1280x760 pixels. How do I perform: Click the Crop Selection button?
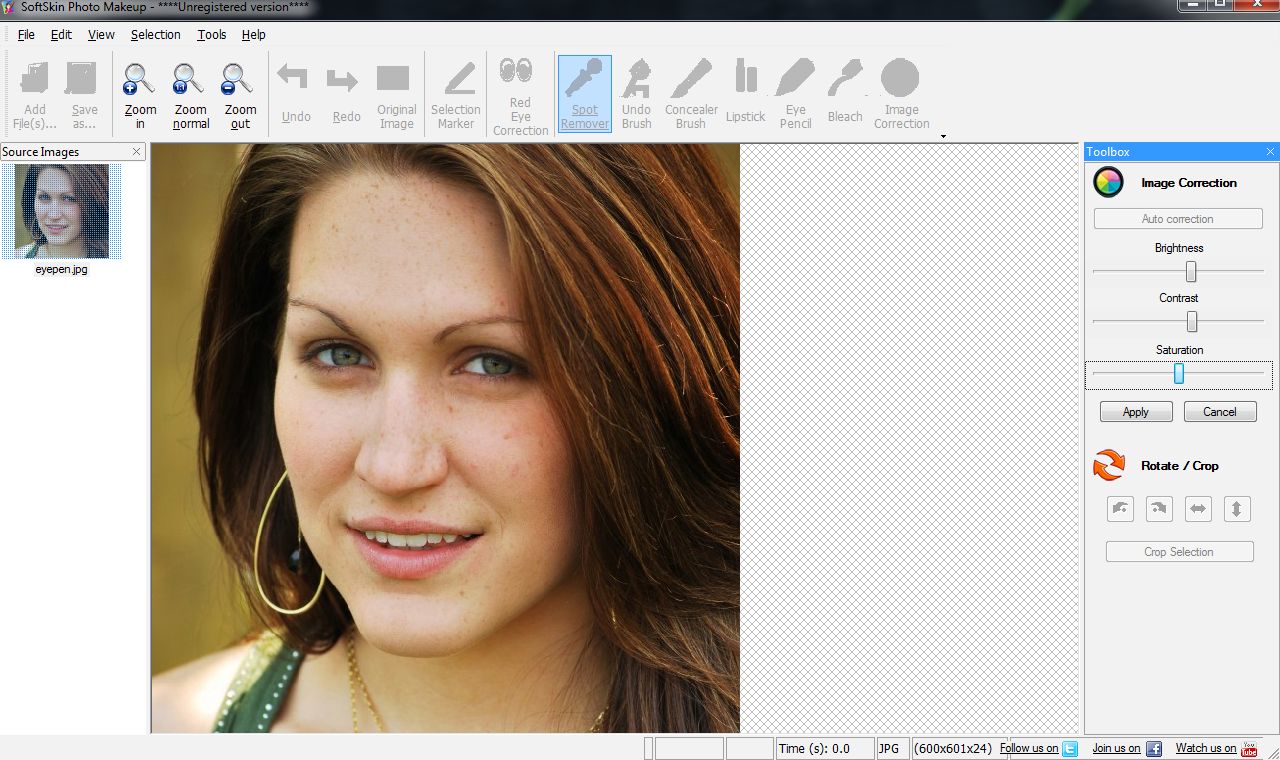tap(1179, 552)
